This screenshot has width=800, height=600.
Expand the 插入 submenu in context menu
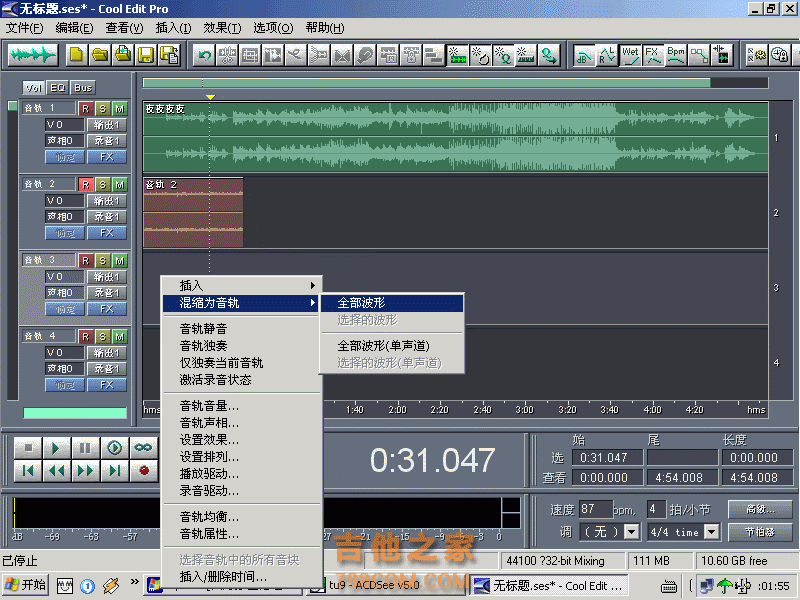click(x=240, y=285)
